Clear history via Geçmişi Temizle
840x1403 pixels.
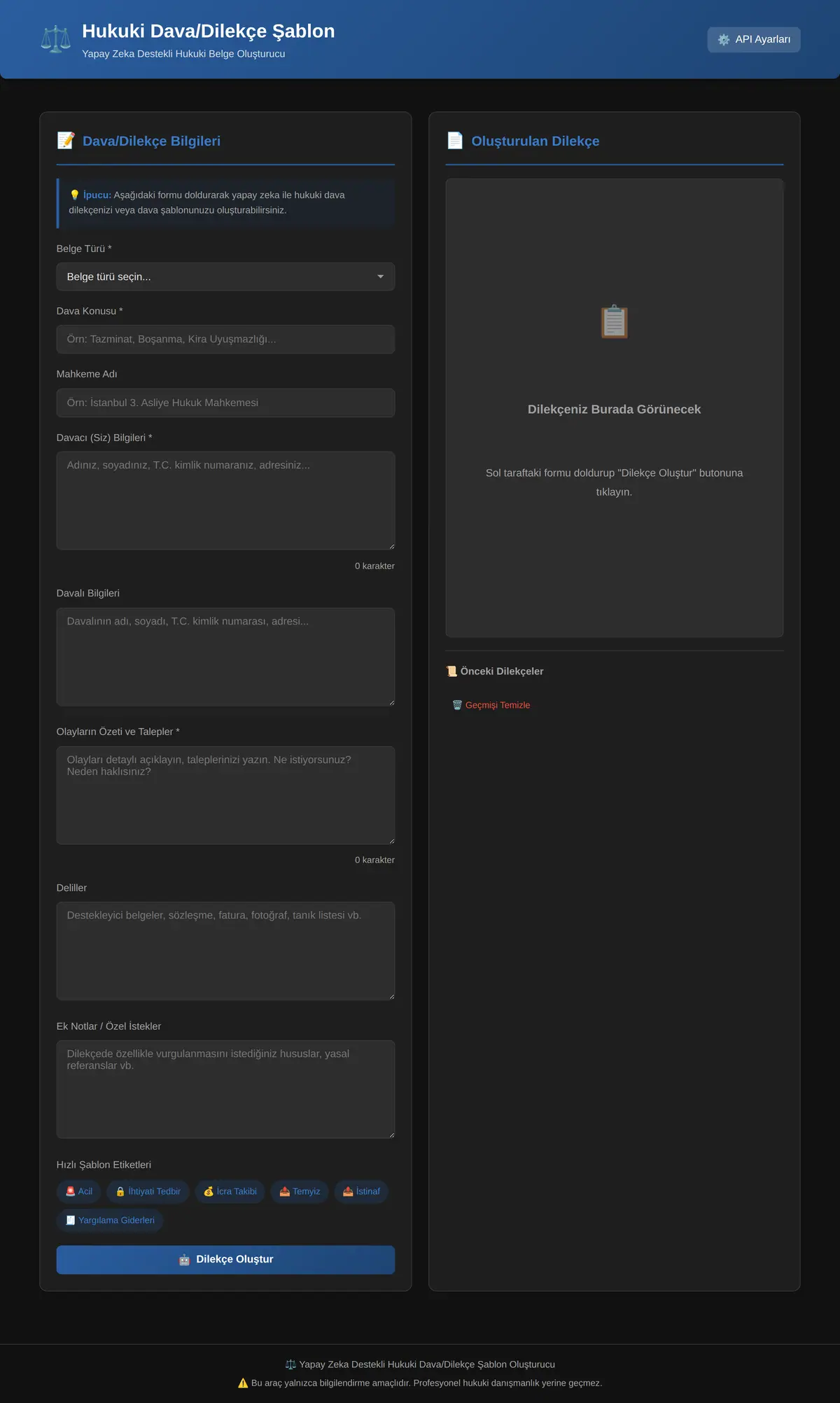click(x=491, y=705)
